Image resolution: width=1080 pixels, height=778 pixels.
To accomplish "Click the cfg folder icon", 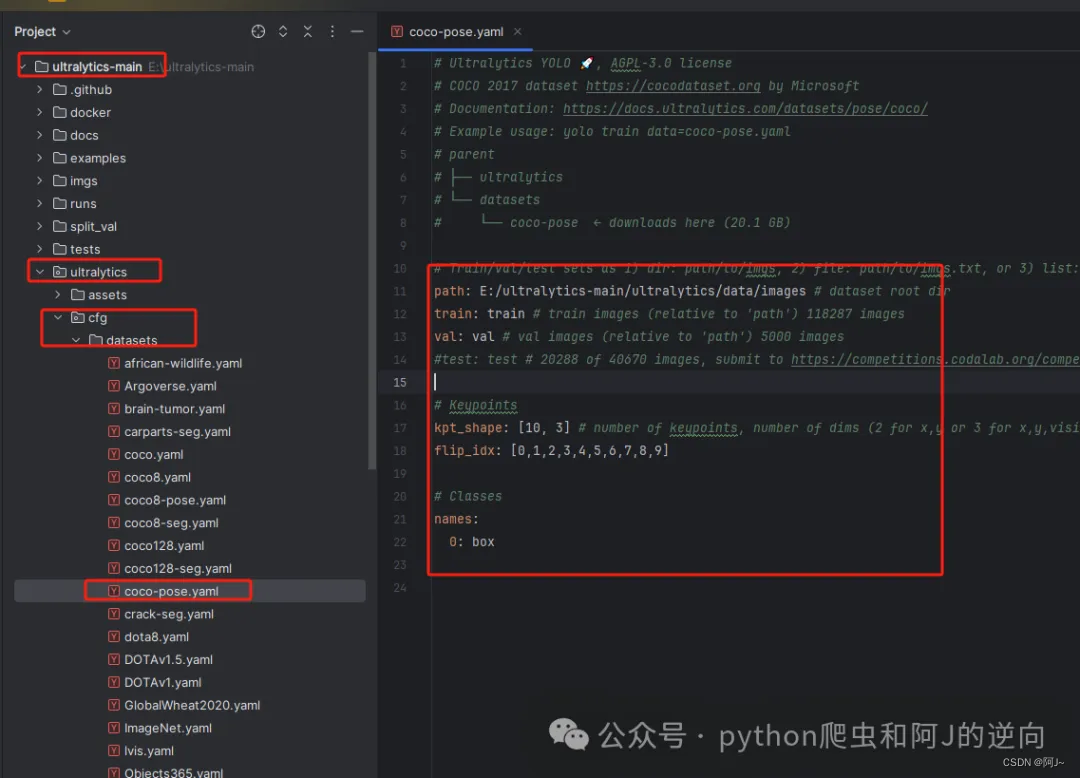I will click(78, 317).
